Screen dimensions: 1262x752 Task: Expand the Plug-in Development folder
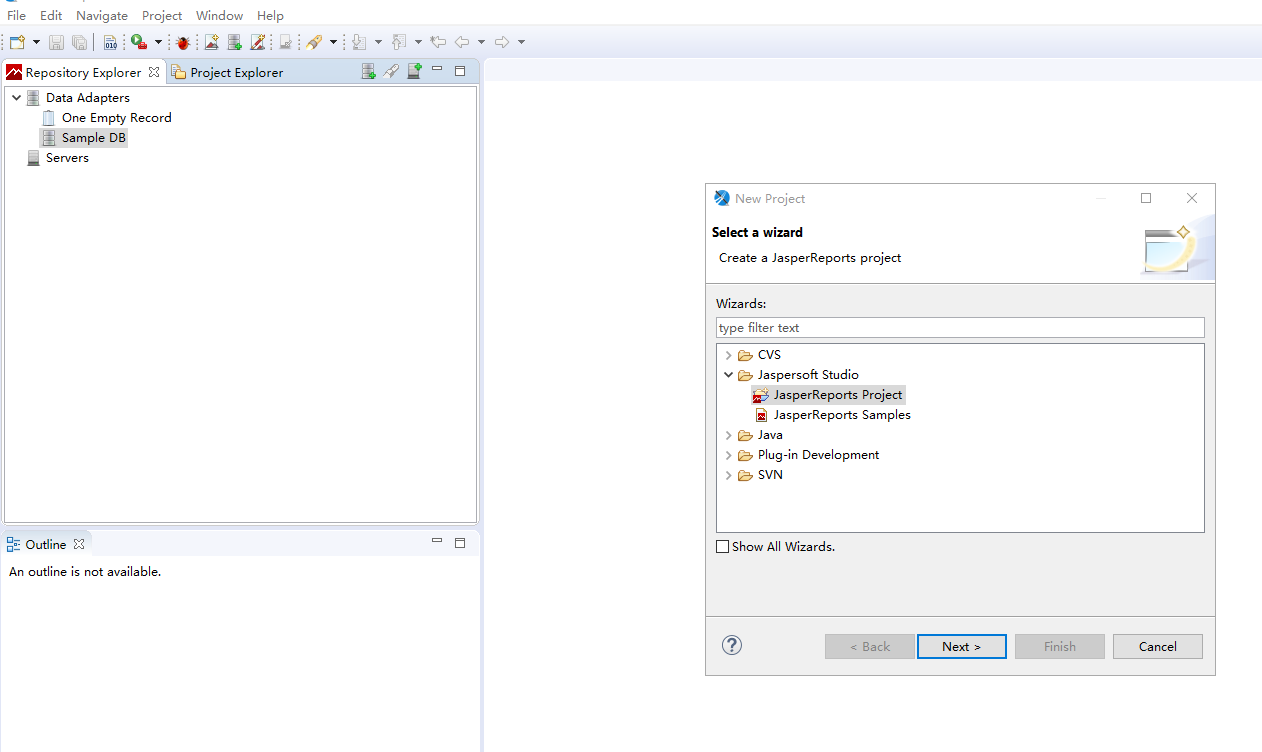[x=728, y=455]
